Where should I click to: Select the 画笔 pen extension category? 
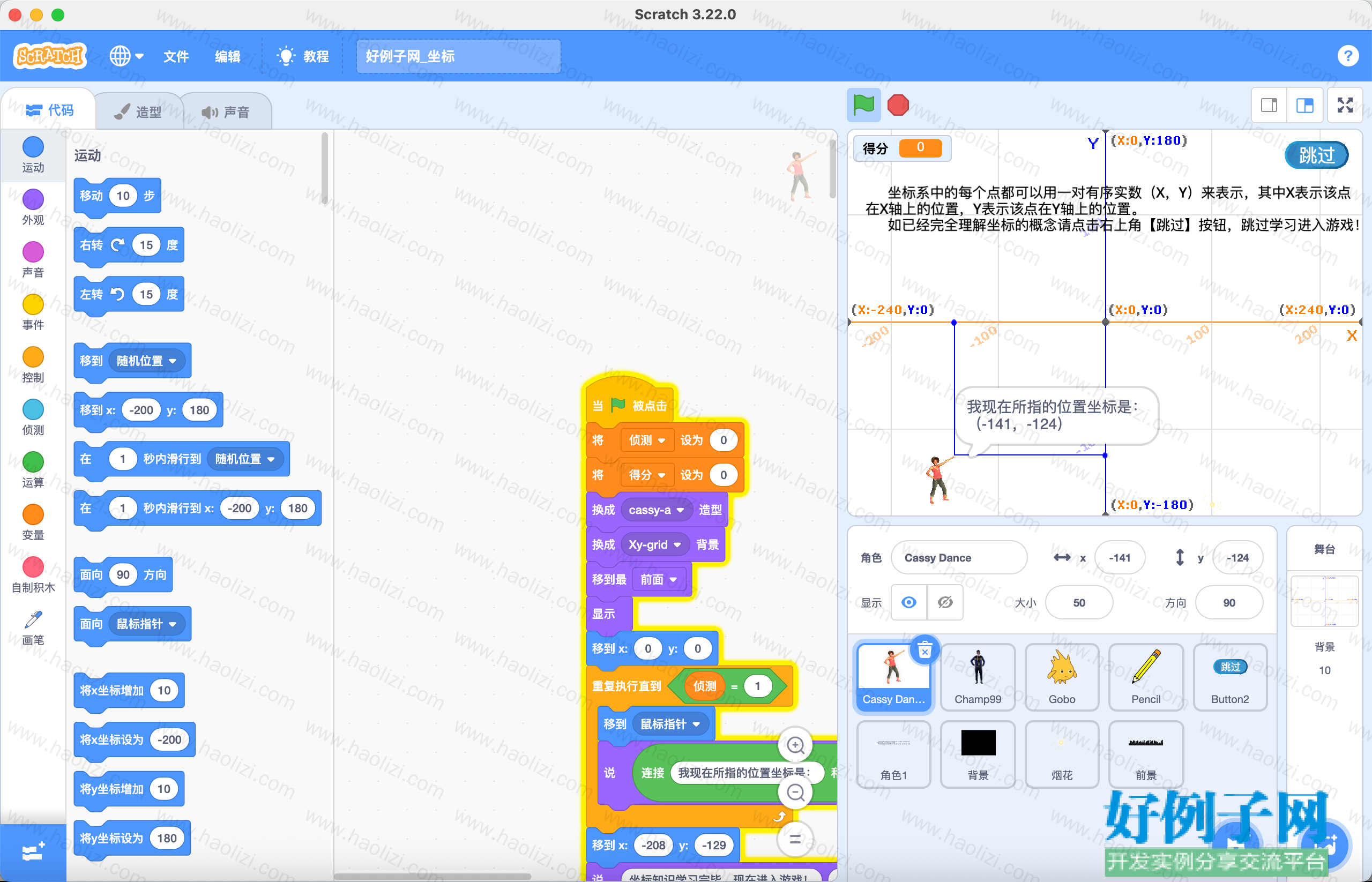(33, 627)
